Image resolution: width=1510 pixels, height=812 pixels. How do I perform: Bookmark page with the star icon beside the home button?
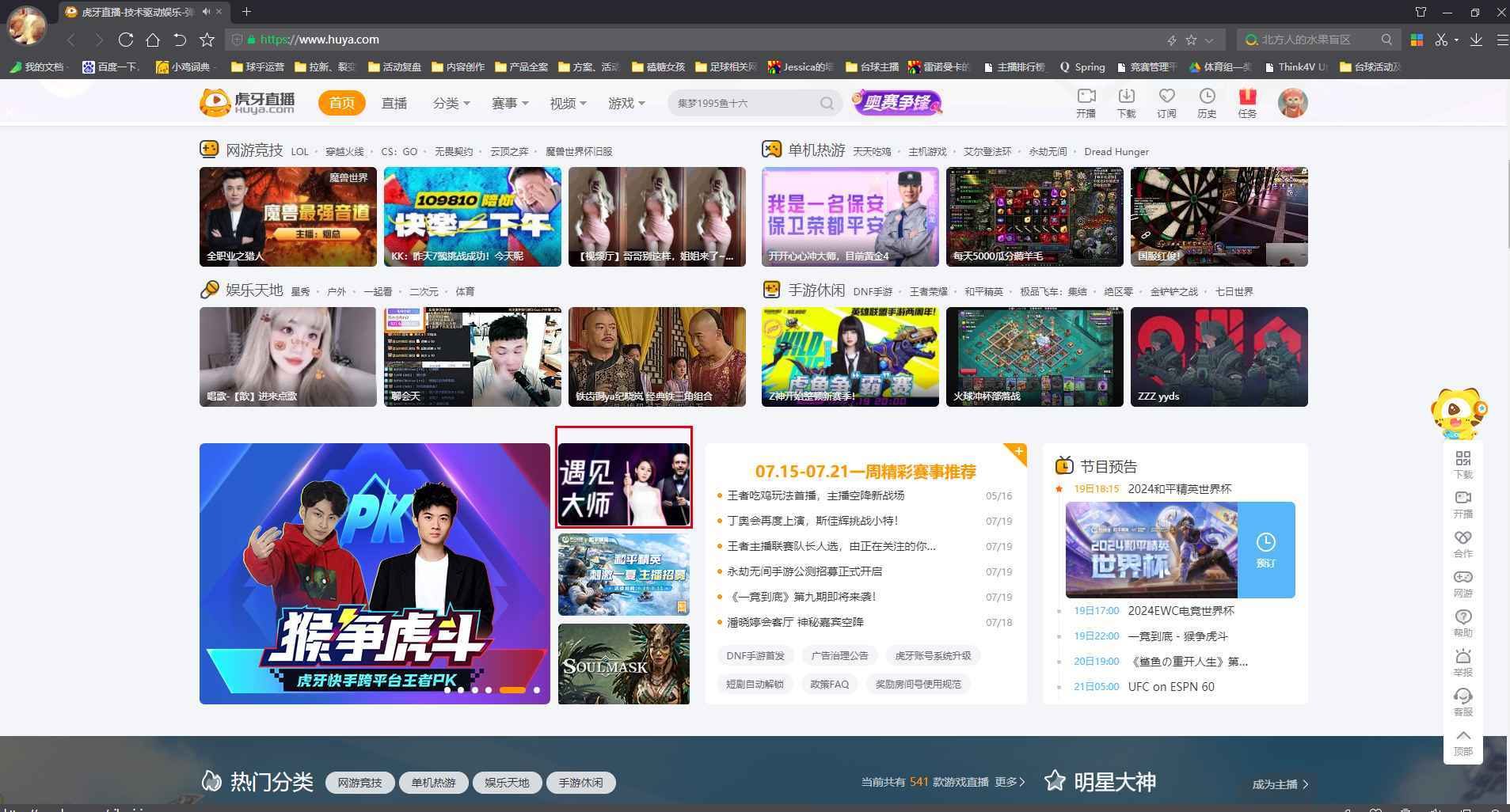[x=207, y=40]
